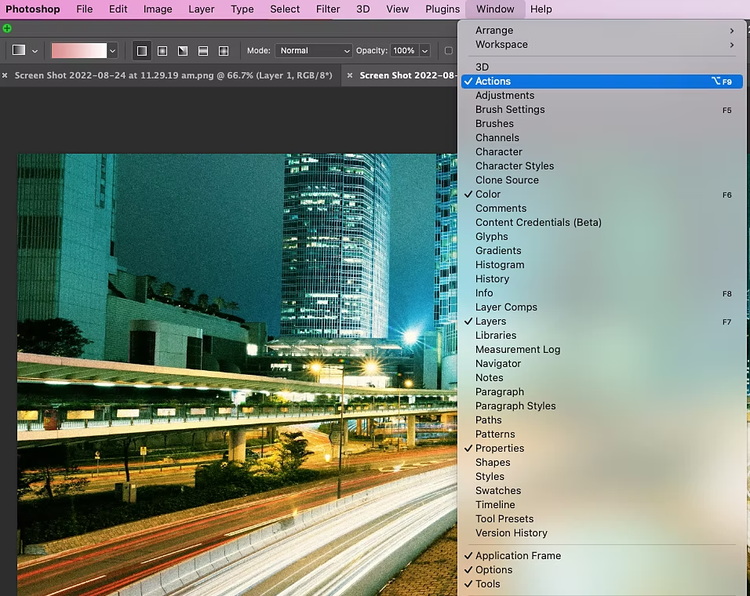Open the gradient picker dropdown arrow
Image resolution: width=750 pixels, height=596 pixels.
coord(112,50)
